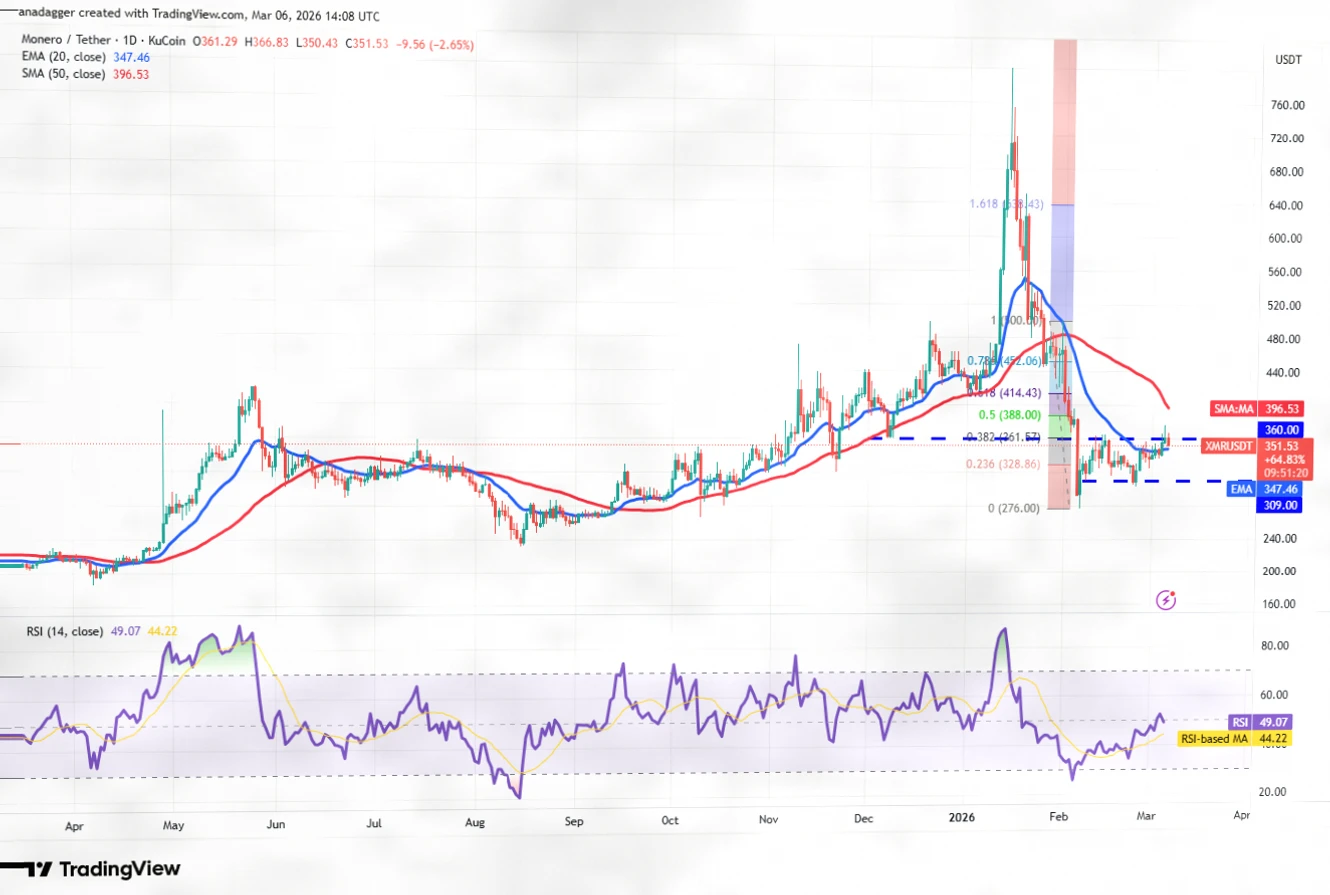
Task: Click the 760.00 label on the price axis
Action: point(1285,105)
